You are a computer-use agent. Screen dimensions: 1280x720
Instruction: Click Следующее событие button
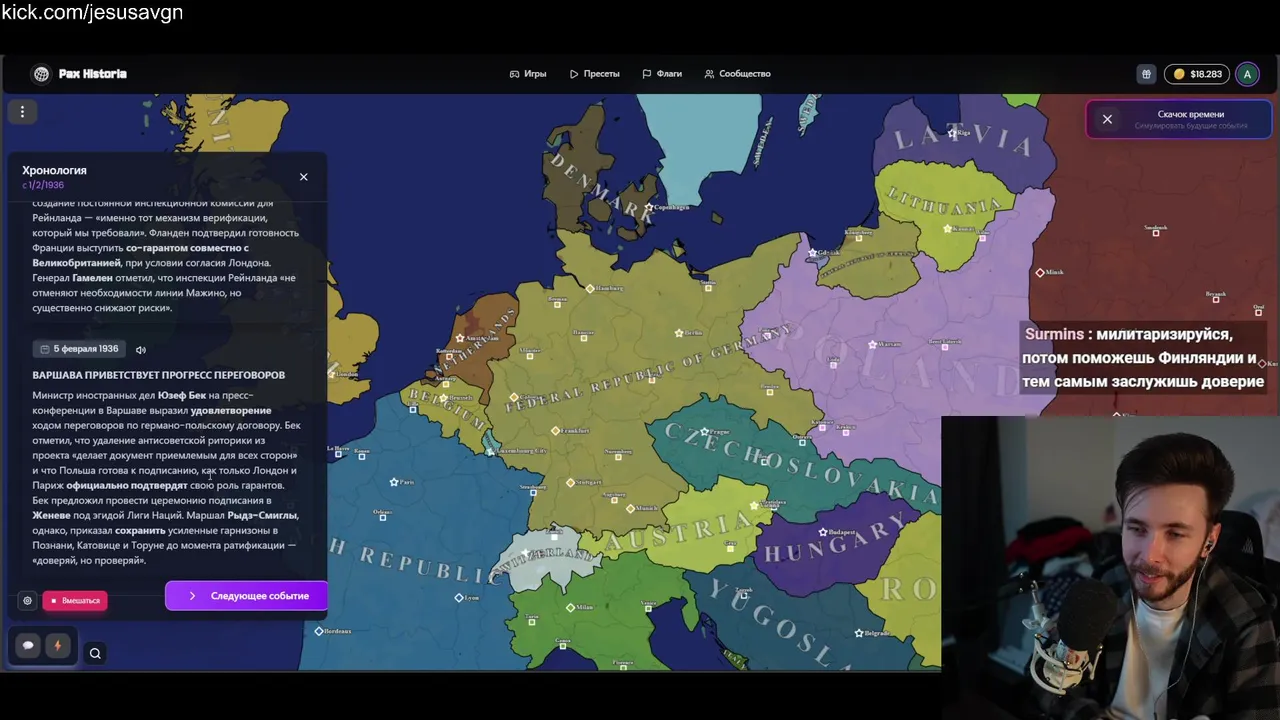click(x=247, y=596)
